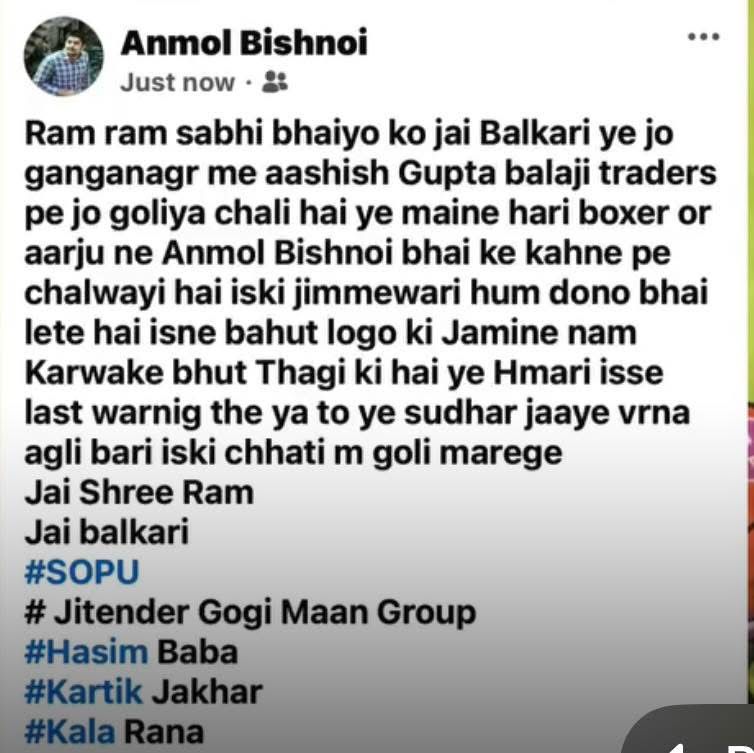Tap the dark rounded button at bottom-right corner
Viewport: 754px width, 753px height.
pos(689,729)
